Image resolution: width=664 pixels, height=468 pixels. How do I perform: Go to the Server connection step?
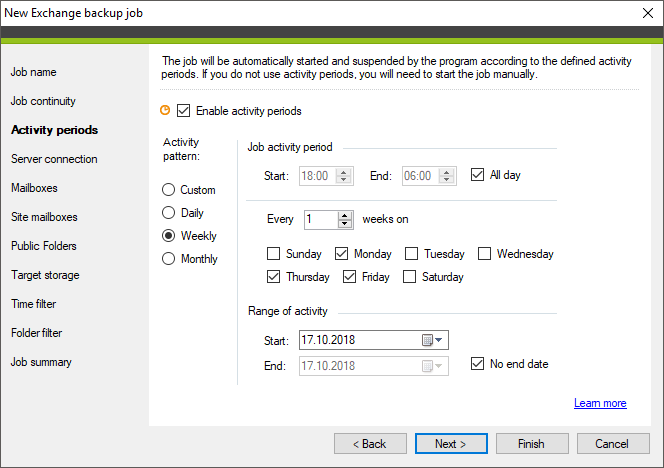tap(54, 159)
